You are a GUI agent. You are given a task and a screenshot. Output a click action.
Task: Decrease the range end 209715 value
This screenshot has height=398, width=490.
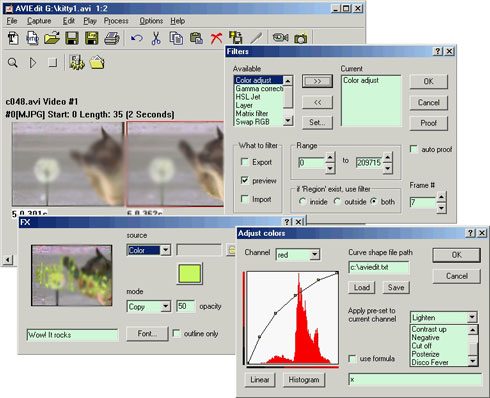click(387, 168)
